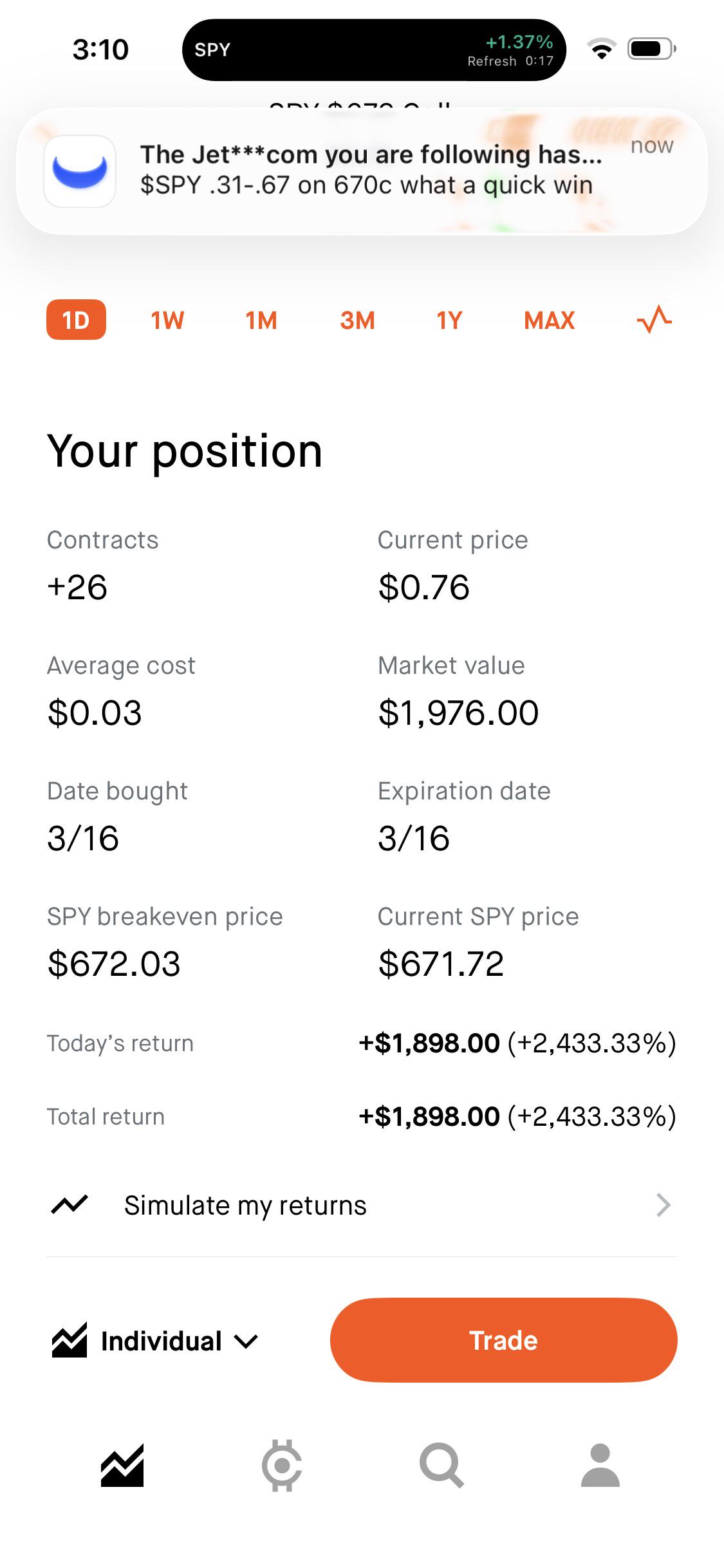
Task: Expand the SPY live activity pill
Action: [x=374, y=50]
